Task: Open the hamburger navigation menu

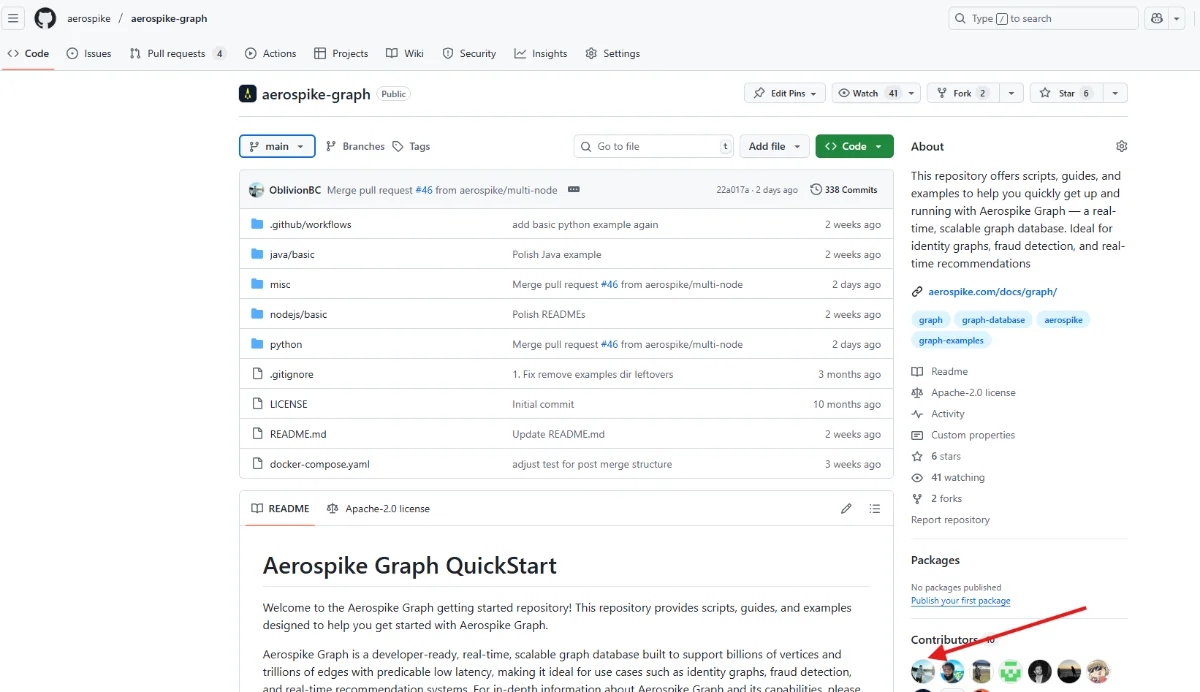Action: pyautogui.click(x=14, y=18)
